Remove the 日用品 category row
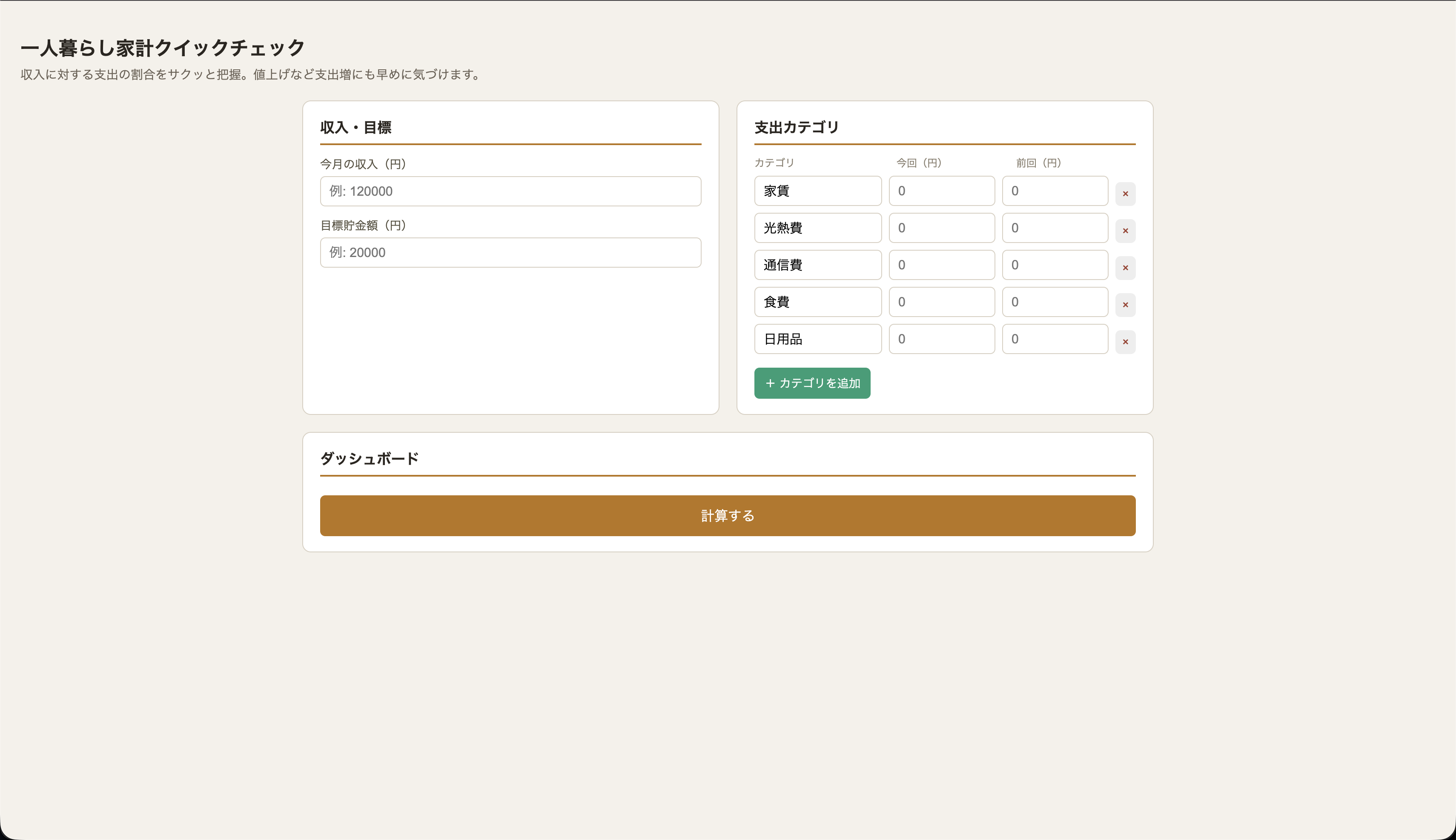The width and height of the screenshot is (1456, 840). click(x=1125, y=342)
